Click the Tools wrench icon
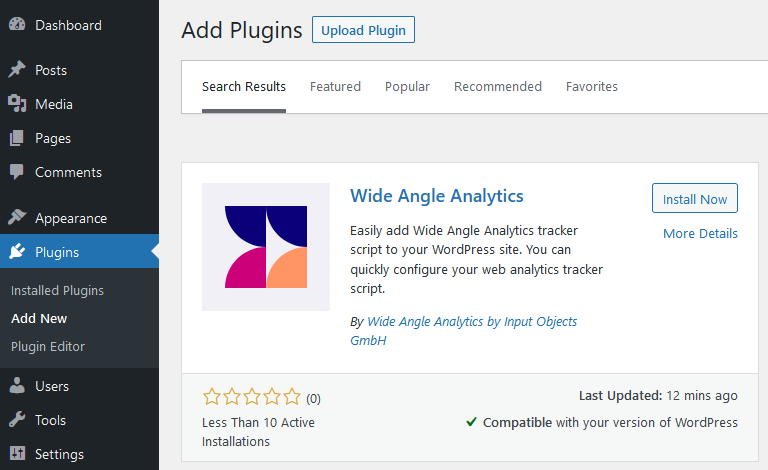768x470 pixels. tap(17, 420)
